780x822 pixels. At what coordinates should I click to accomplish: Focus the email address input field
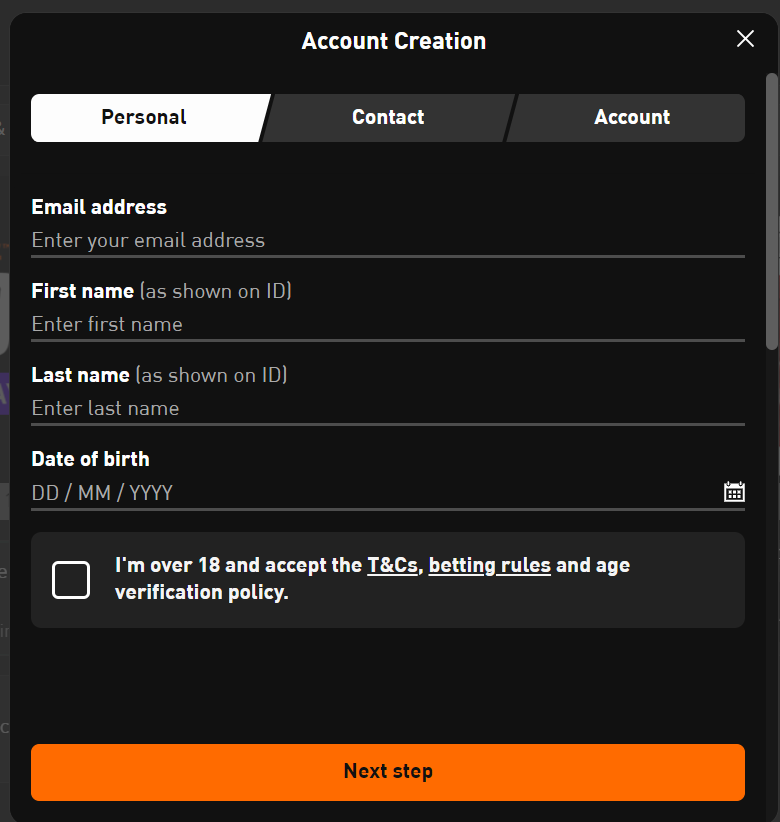[388, 241]
